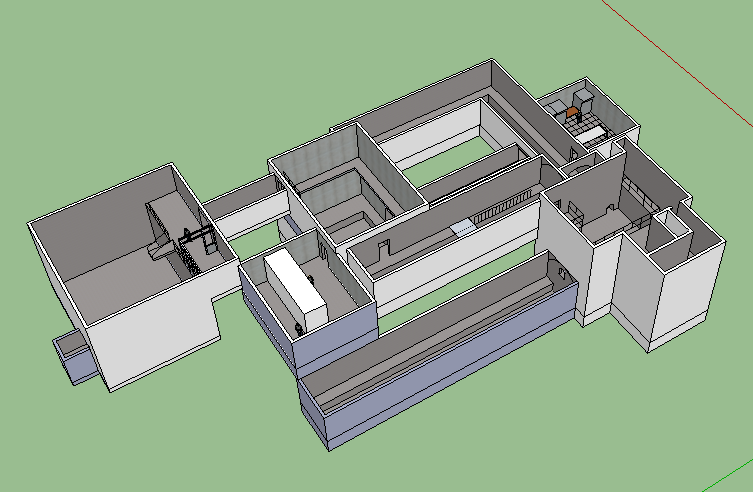
Task: Select the gray cabinet behind the orange chair
Action: [x=583, y=96]
